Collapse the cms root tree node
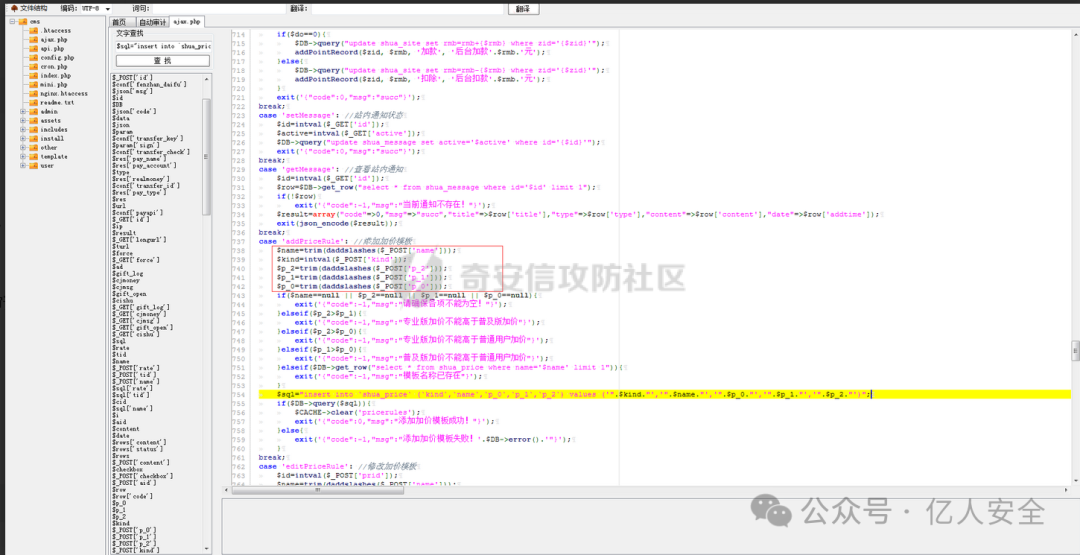This screenshot has width=1080, height=555. (x=12, y=21)
